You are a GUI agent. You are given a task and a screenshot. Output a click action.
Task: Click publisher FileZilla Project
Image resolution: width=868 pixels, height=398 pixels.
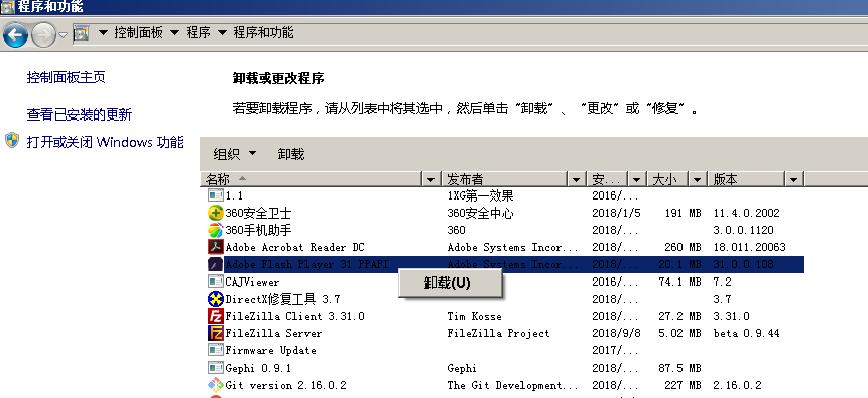click(498, 333)
